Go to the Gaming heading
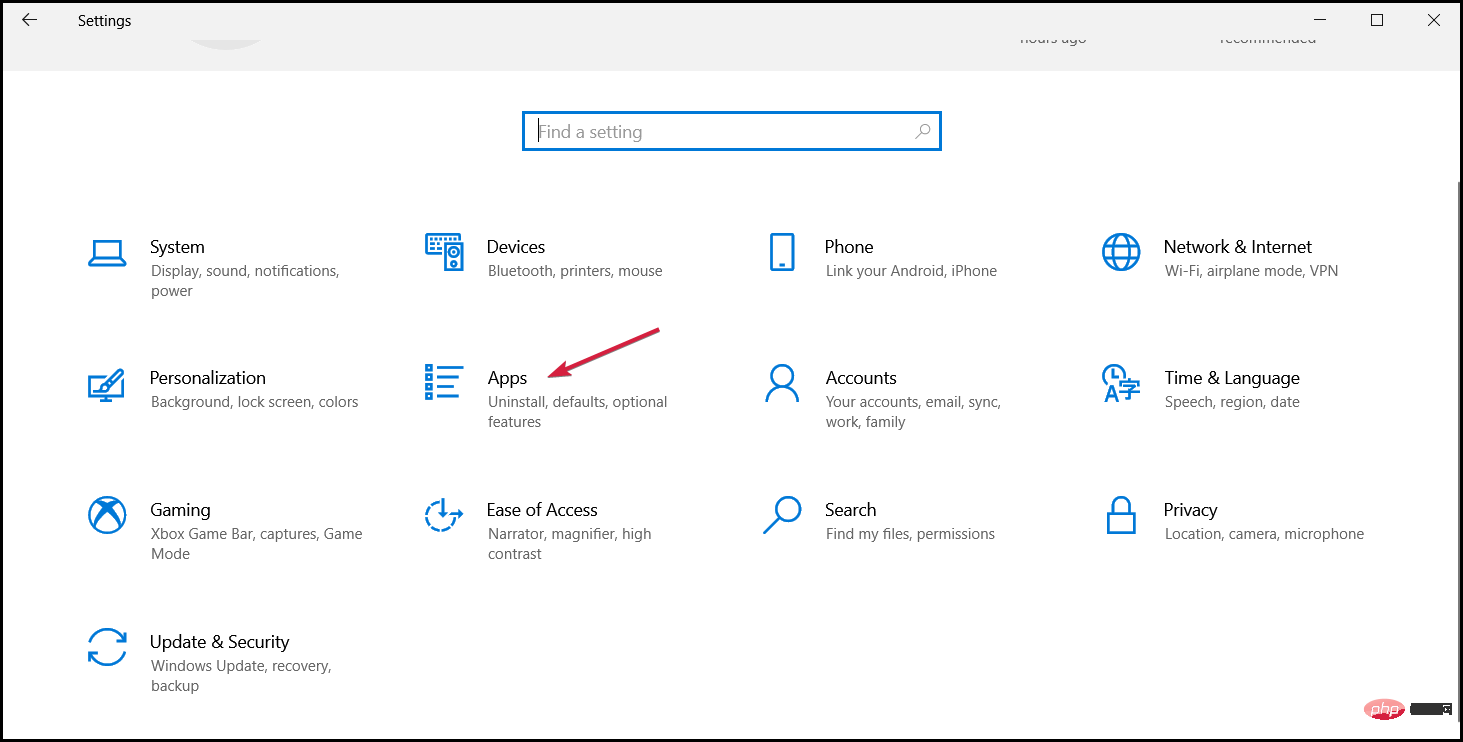1463x742 pixels. (x=180, y=510)
